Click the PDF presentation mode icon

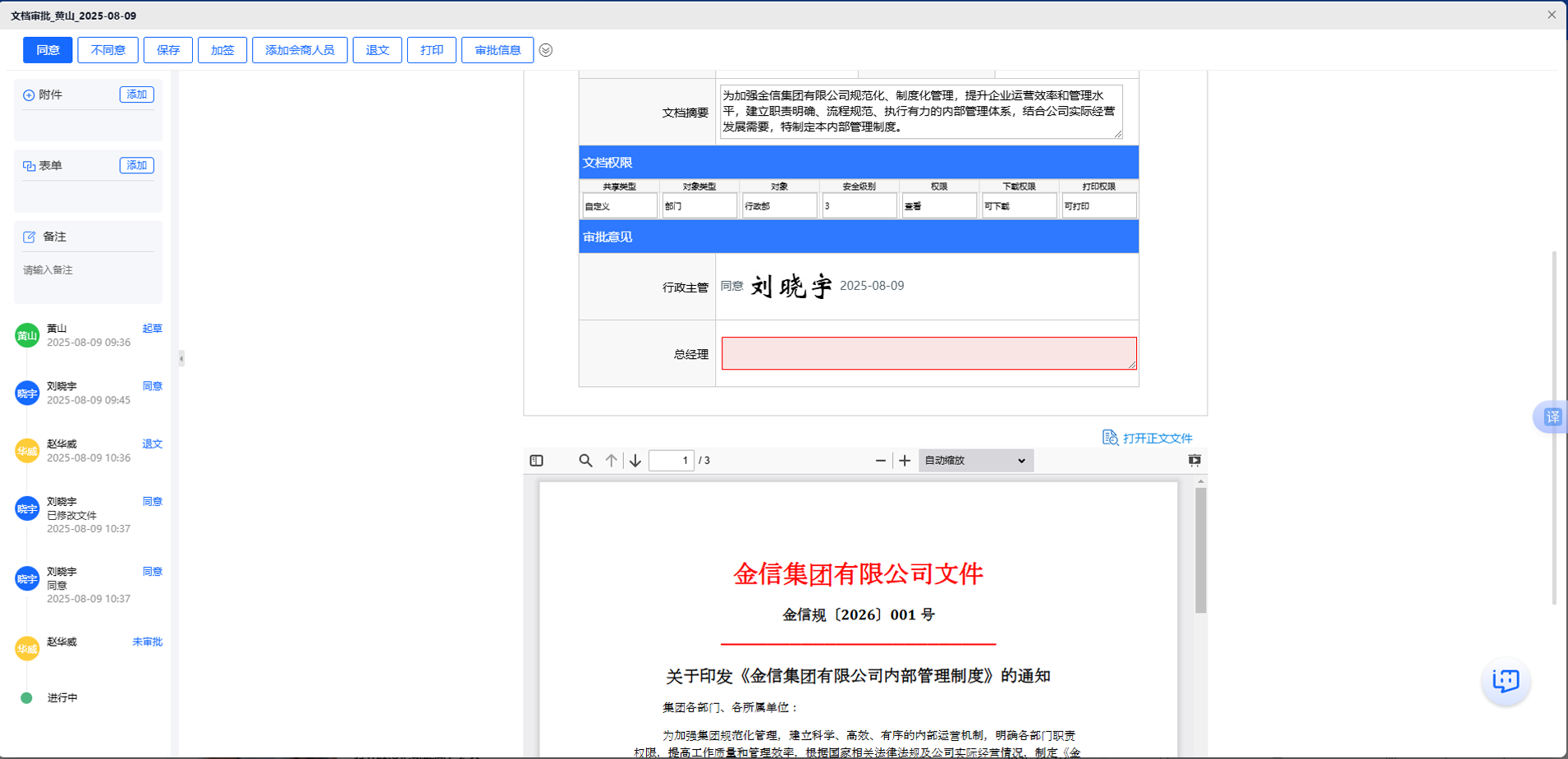pyautogui.click(x=1194, y=461)
